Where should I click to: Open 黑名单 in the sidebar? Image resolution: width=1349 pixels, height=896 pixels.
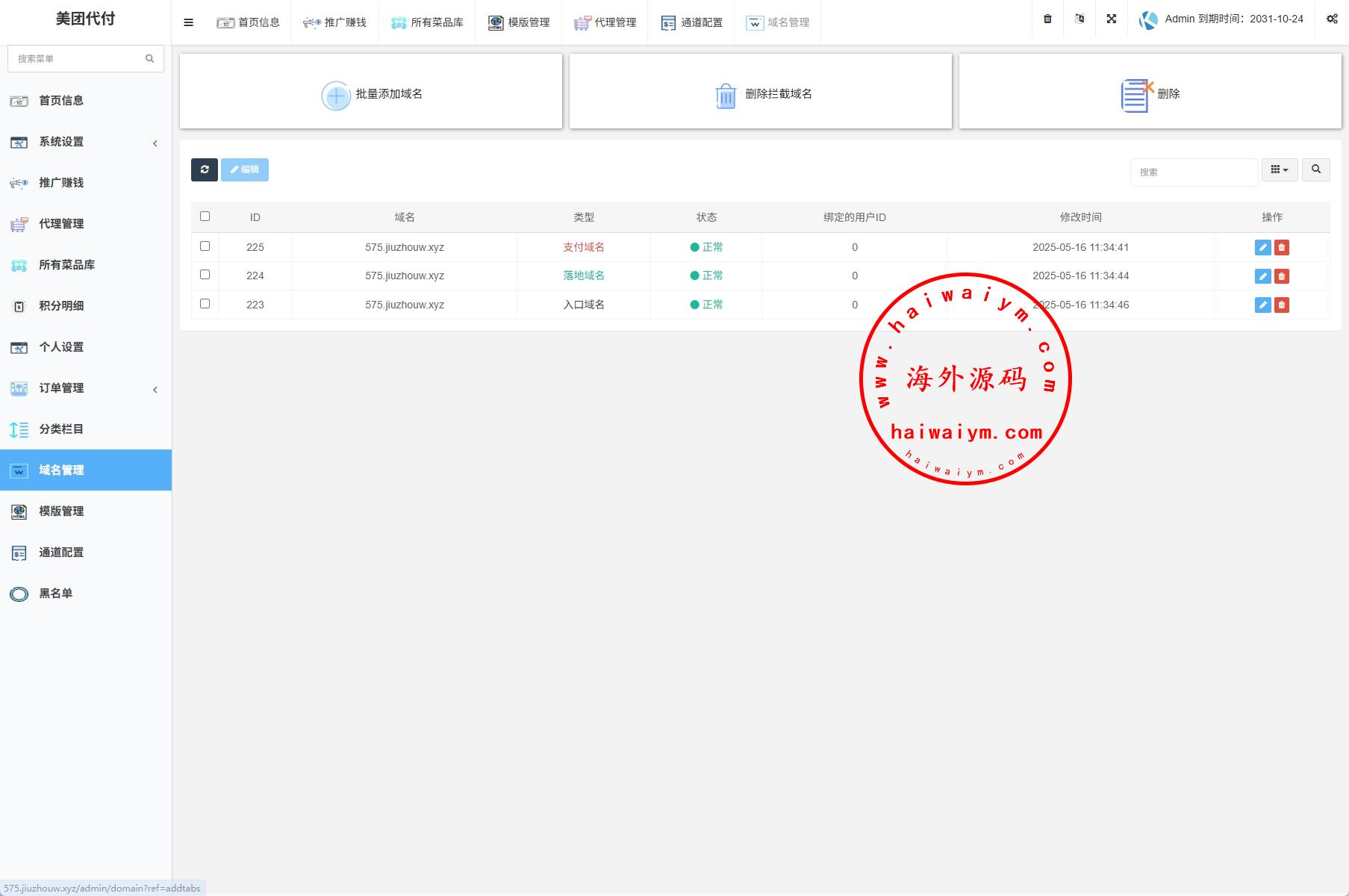(x=56, y=594)
